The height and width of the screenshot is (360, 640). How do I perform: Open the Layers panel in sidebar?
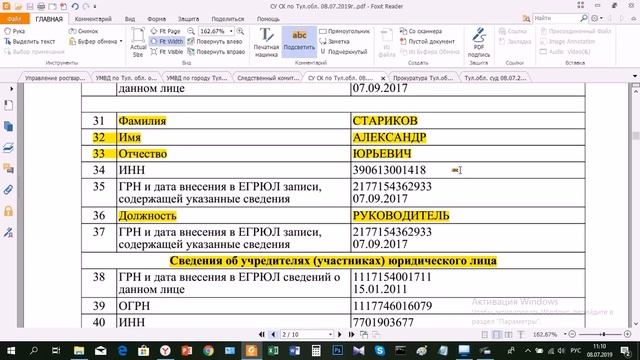(8, 148)
